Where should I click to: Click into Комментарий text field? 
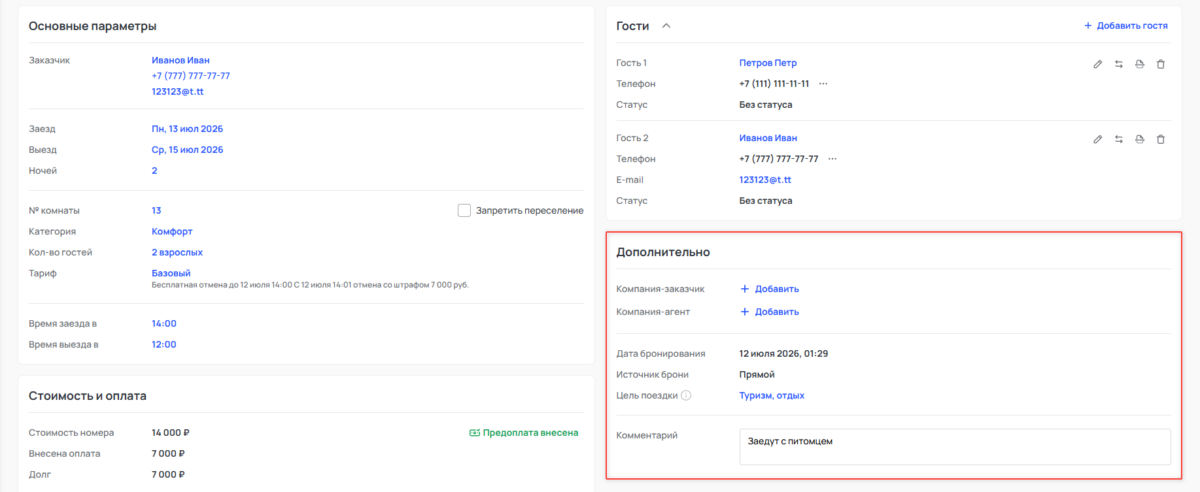(955, 447)
